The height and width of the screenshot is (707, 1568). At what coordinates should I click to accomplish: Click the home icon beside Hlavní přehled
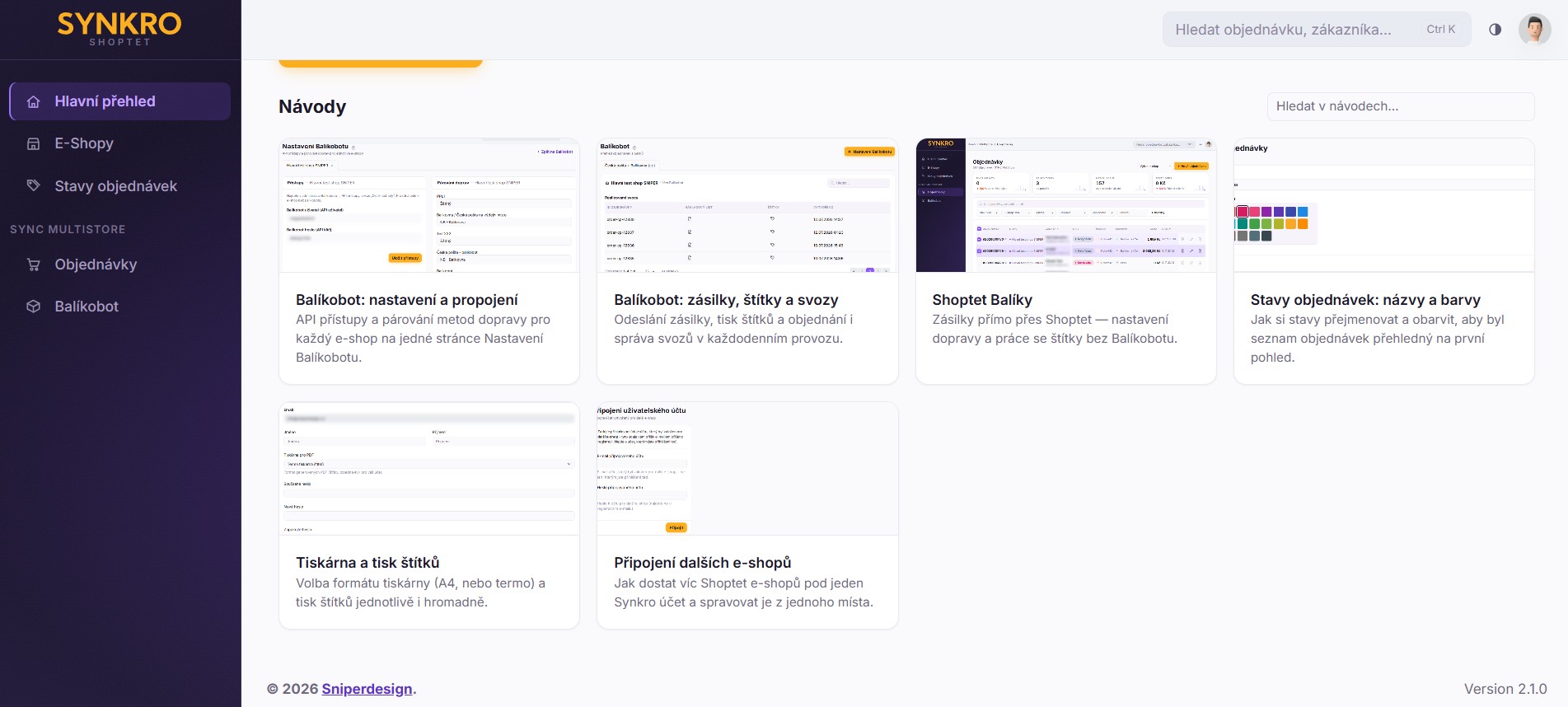[34, 102]
